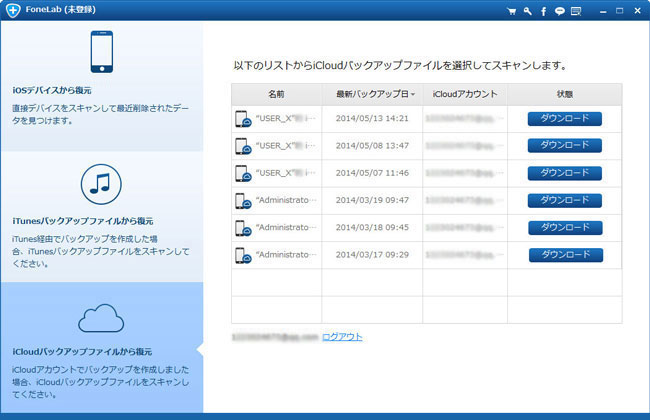Click the FoneLab shield logo icon
The width and height of the screenshot is (650, 420).
(10, 11)
